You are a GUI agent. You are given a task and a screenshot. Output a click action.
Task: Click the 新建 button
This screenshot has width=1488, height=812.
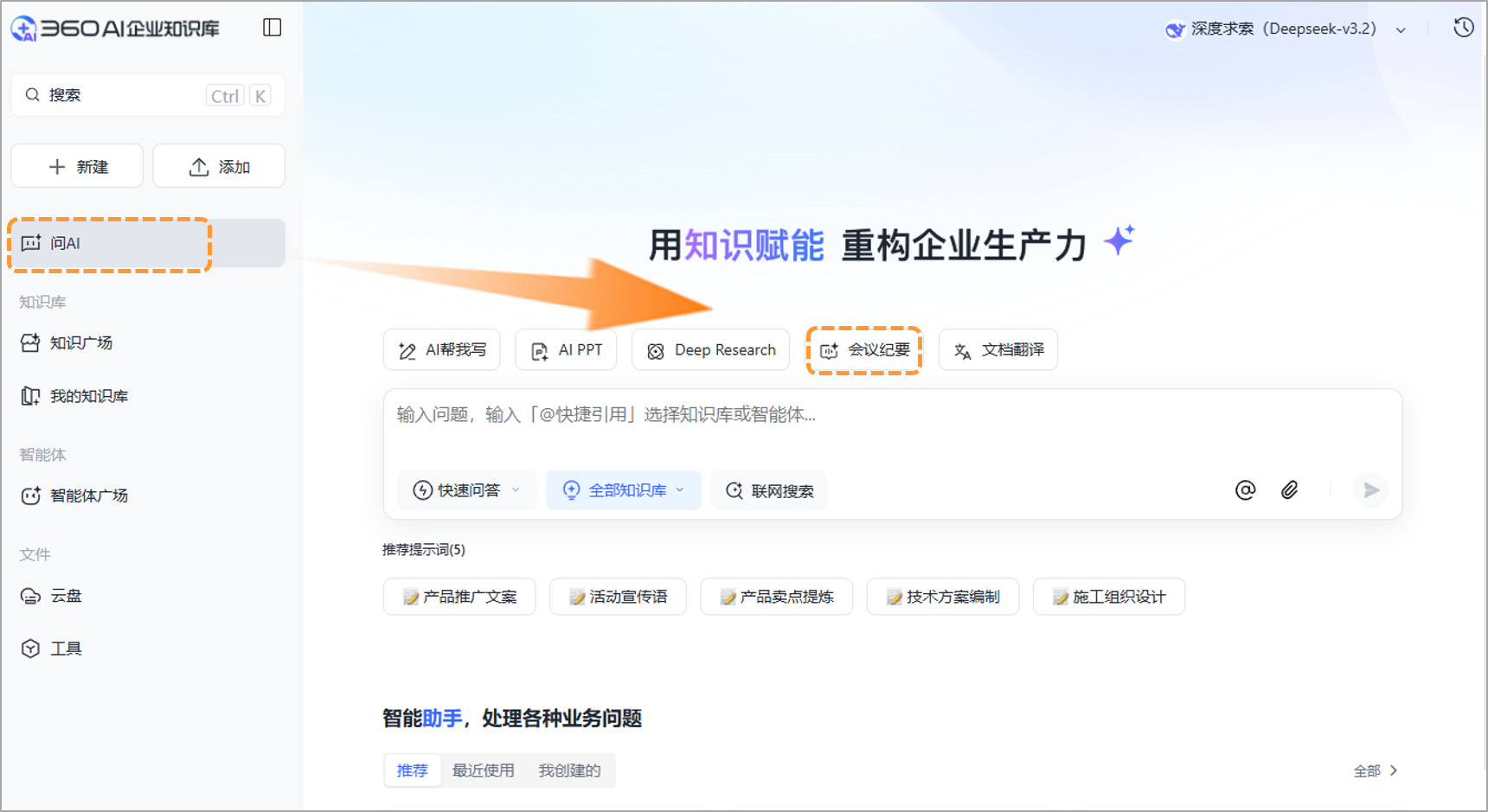pos(76,165)
